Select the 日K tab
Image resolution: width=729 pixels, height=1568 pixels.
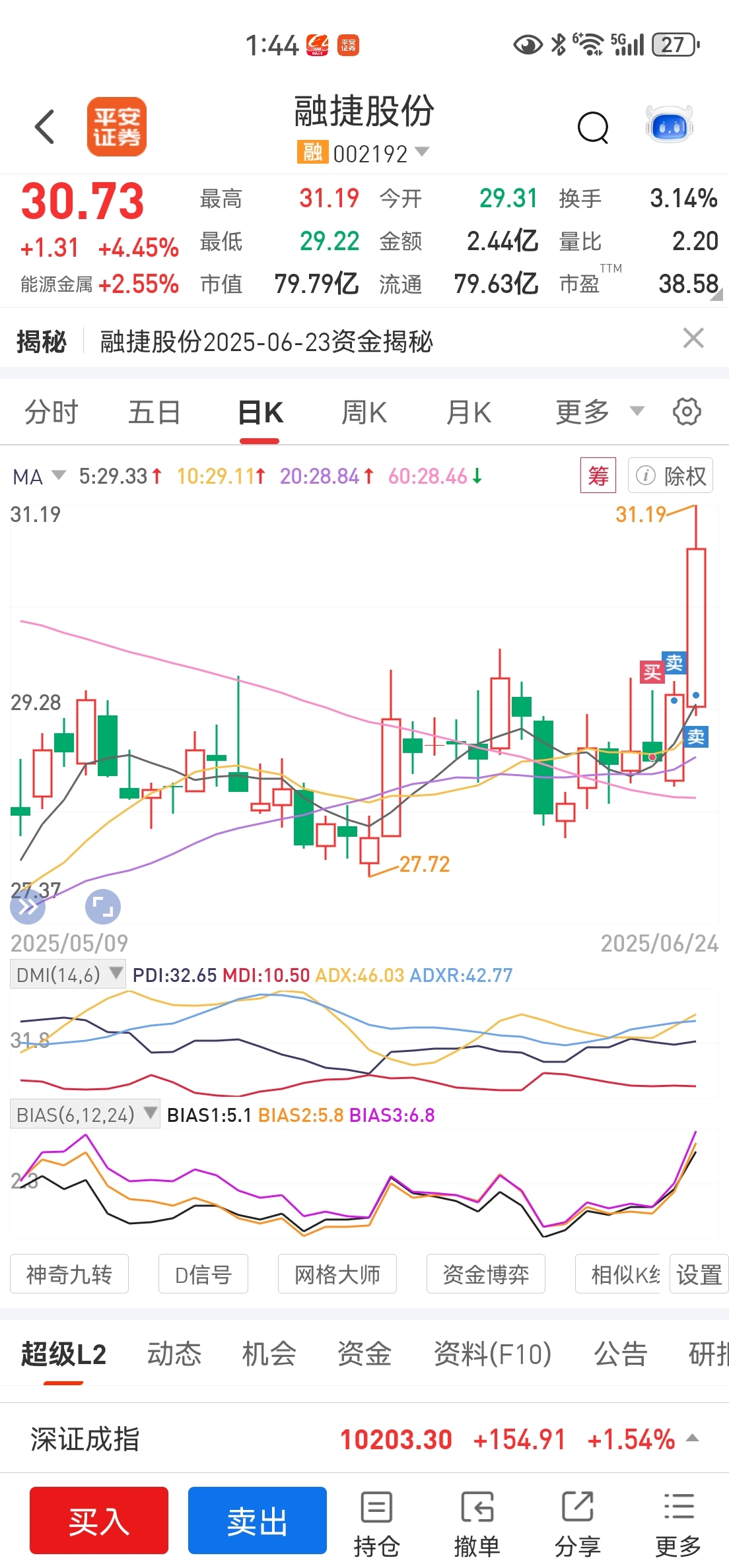[260, 412]
